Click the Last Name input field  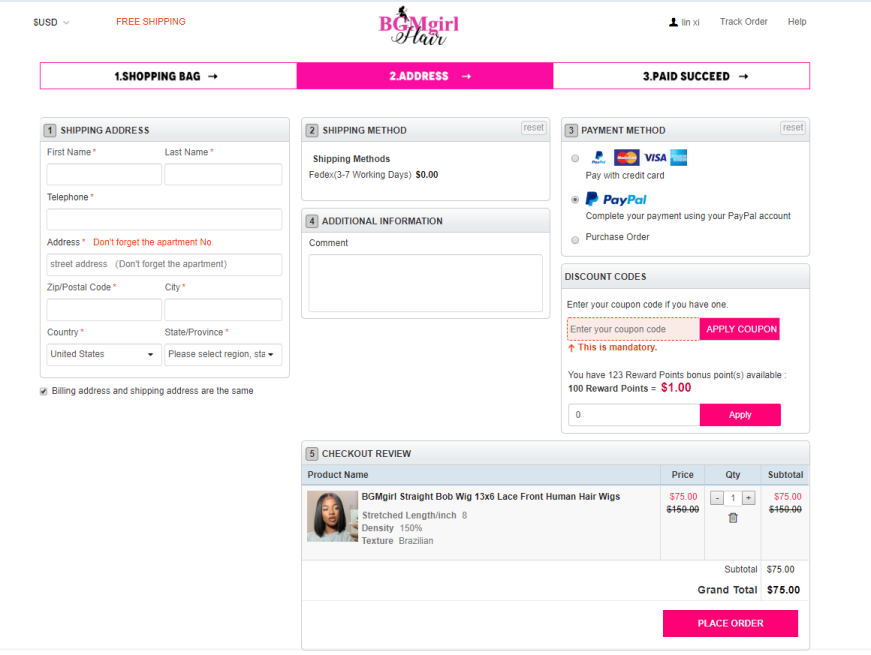pyautogui.click(x=223, y=174)
